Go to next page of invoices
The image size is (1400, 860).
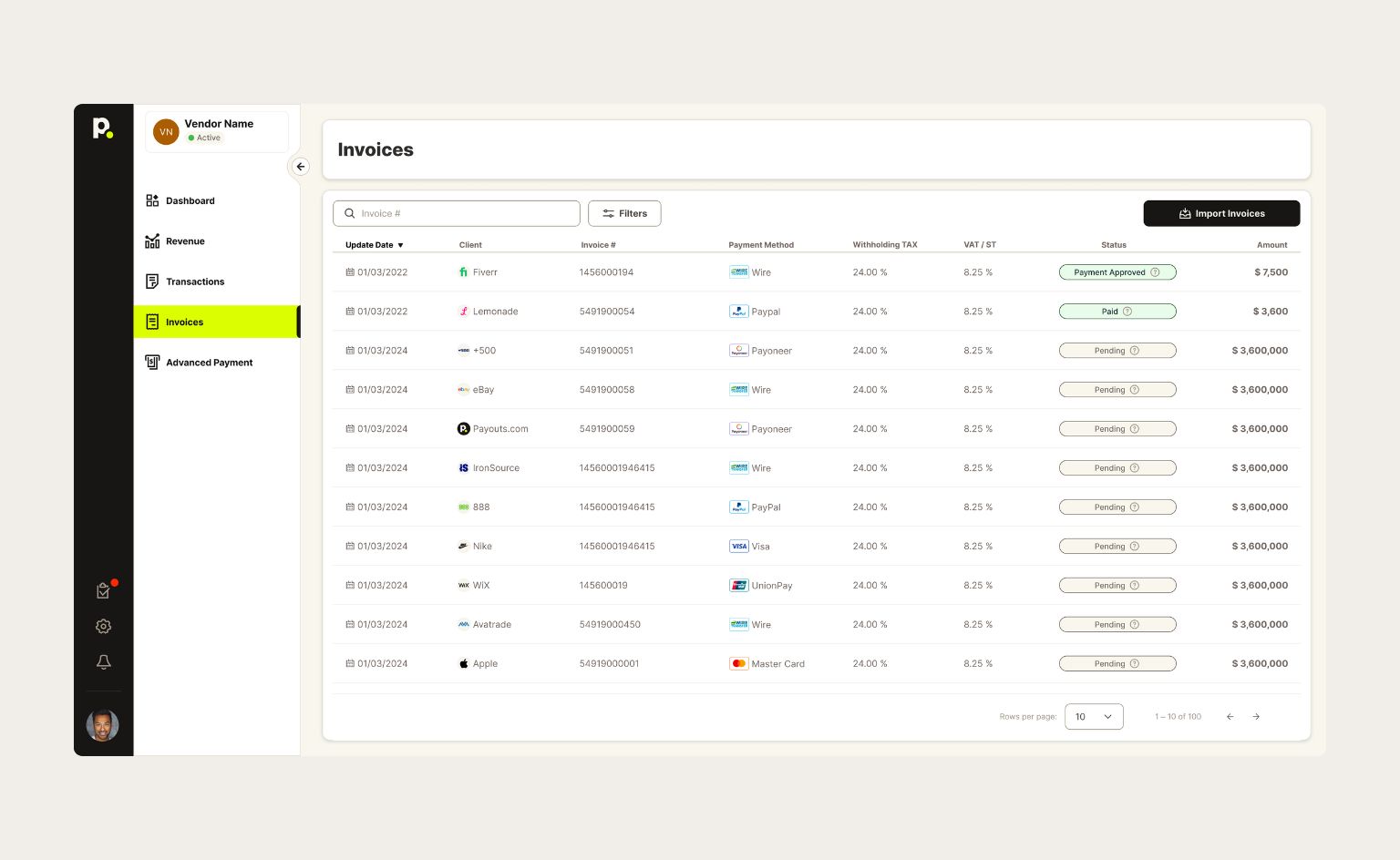[1256, 717]
